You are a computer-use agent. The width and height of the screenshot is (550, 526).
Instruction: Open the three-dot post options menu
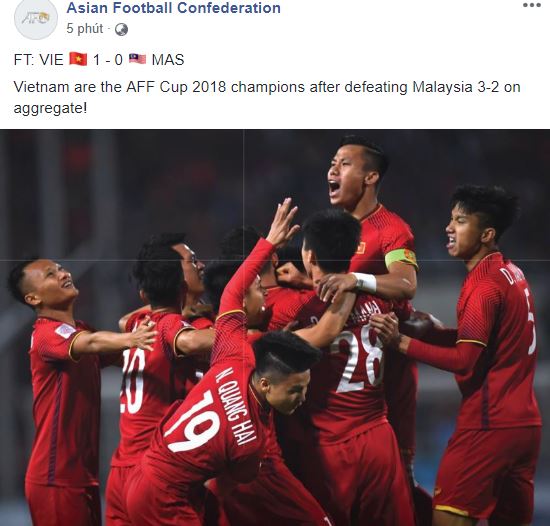(x=532, y=5)
